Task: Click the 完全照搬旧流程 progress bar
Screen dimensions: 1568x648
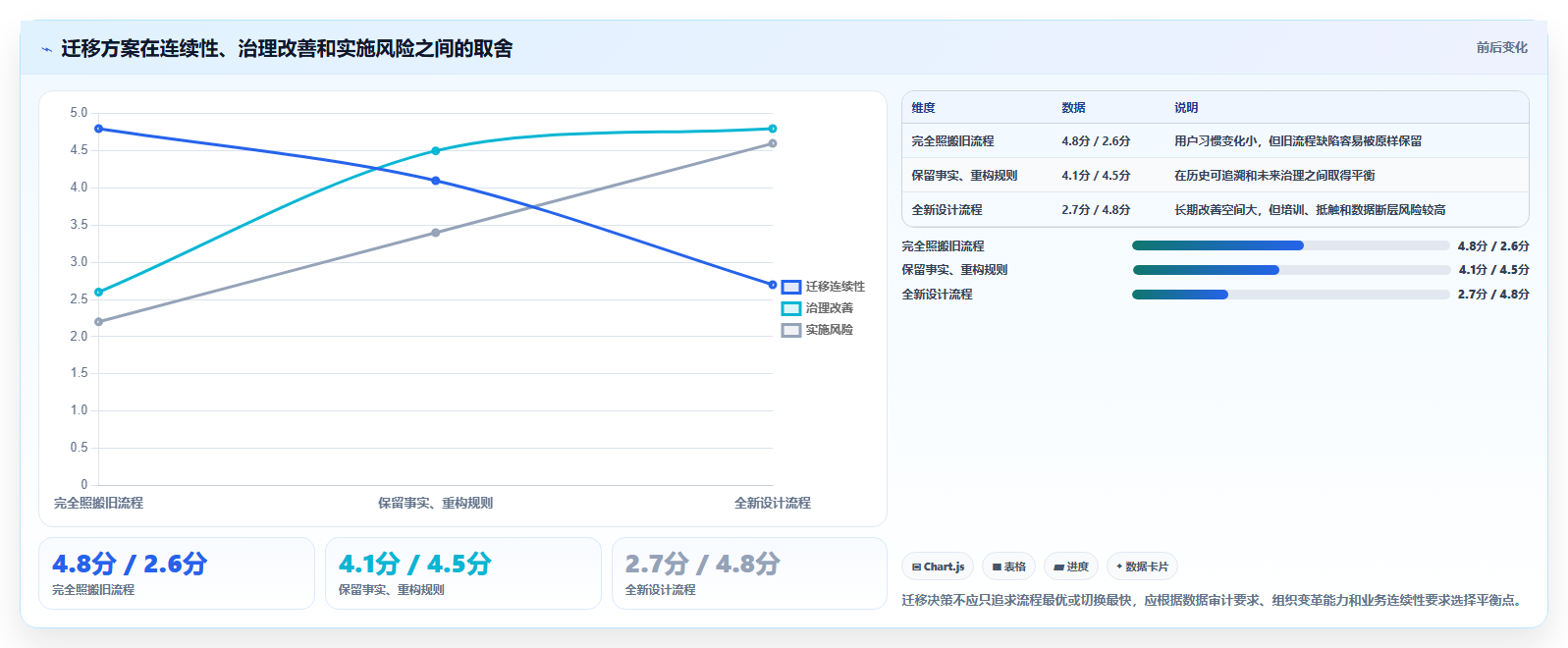Action: 1290,245
